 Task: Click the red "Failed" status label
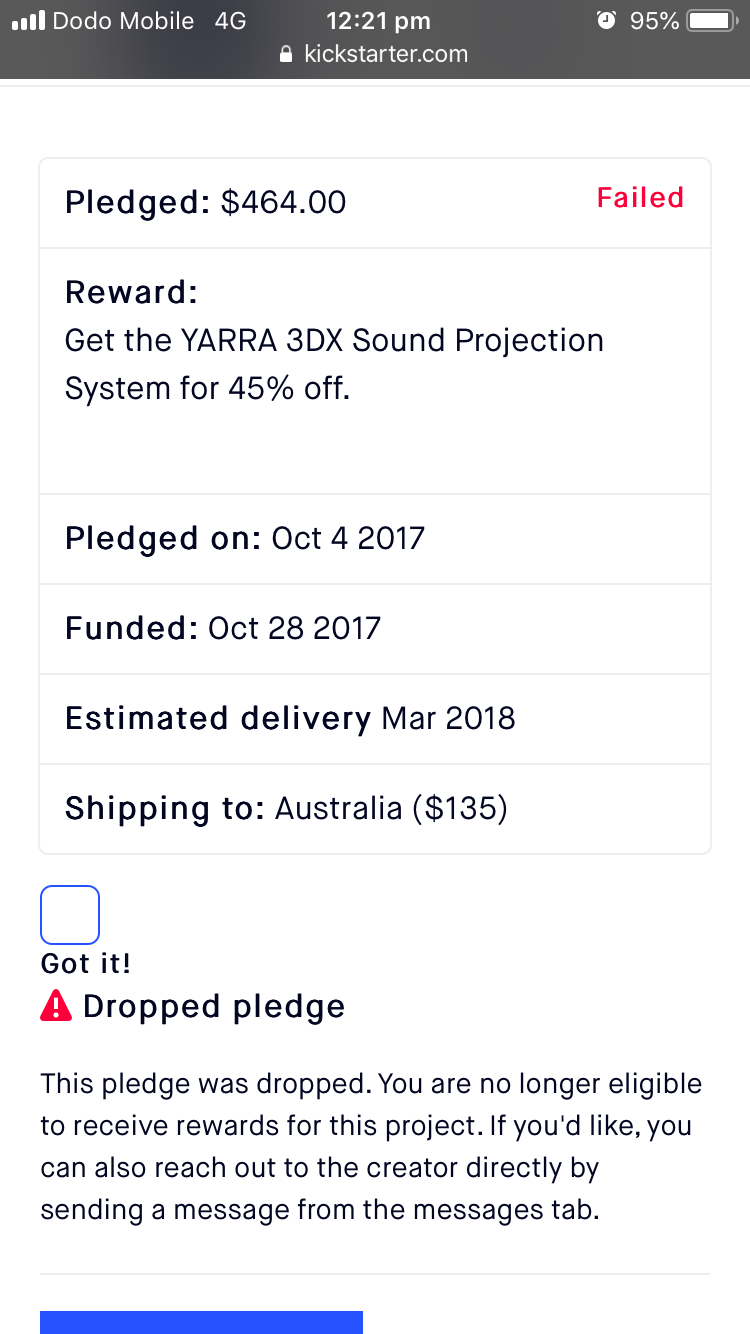tap(640, 198)
